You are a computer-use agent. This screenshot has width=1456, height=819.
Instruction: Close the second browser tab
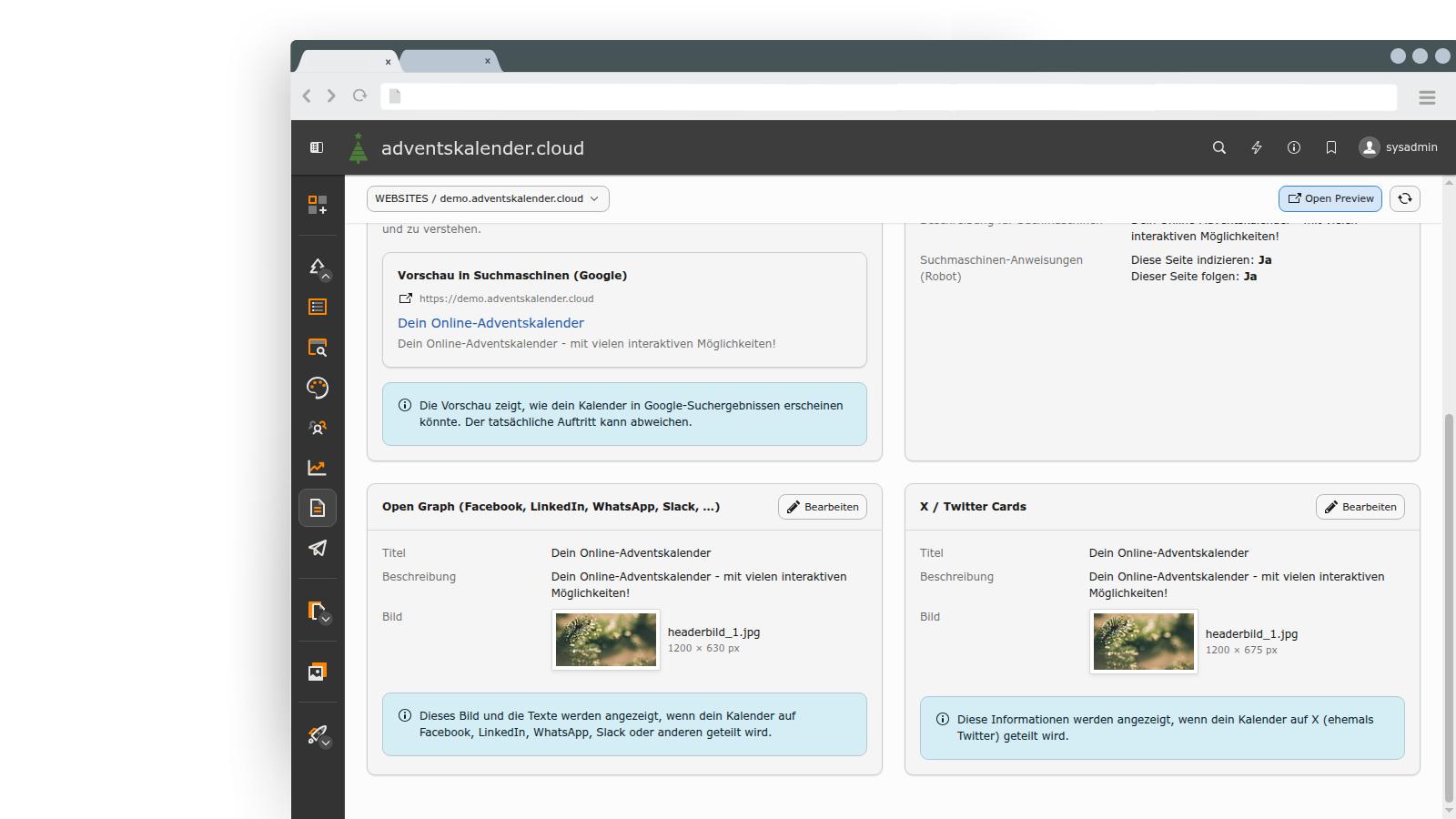488,62
